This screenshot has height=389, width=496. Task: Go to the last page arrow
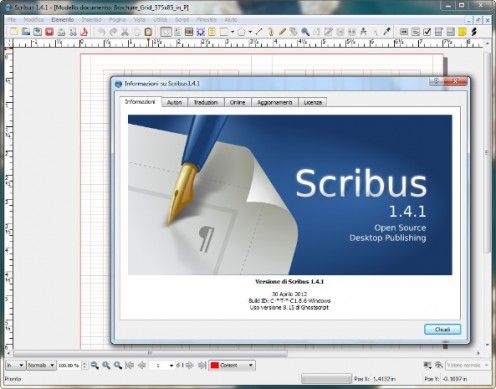coord(202,365)
